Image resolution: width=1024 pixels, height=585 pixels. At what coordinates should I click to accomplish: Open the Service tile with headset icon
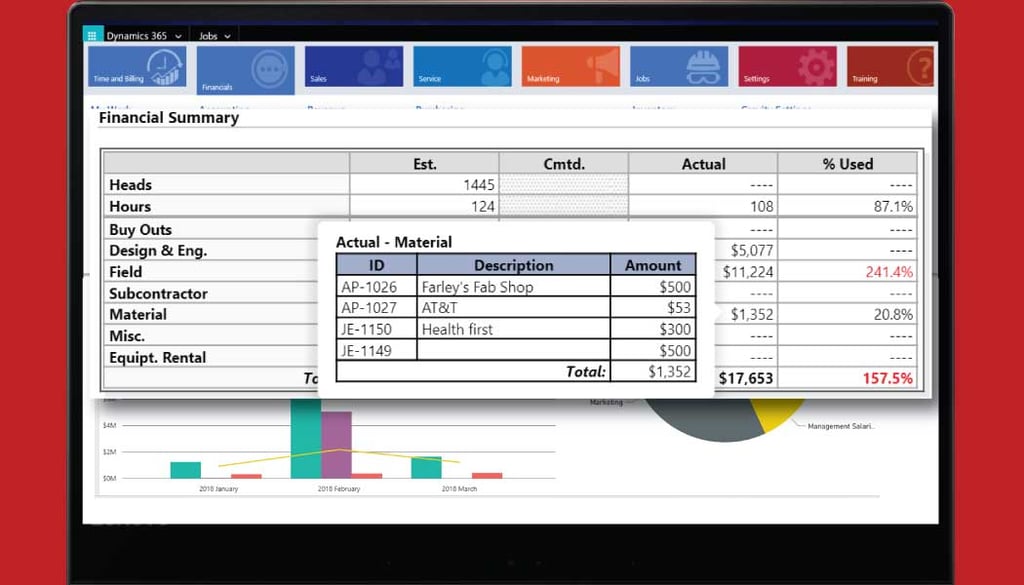point(462,67)
